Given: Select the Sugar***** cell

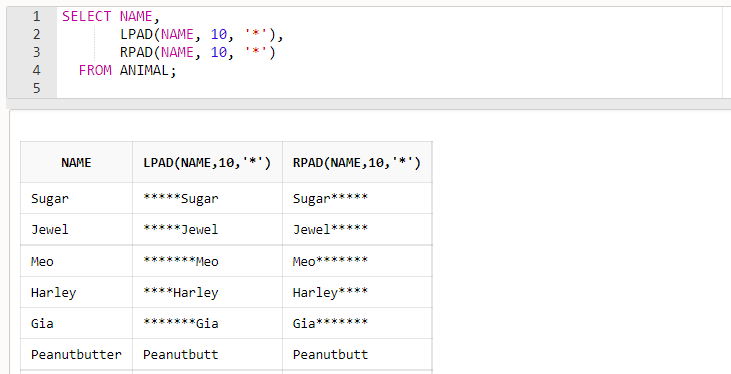Looking at the screenshot, I should click(357, 198).
